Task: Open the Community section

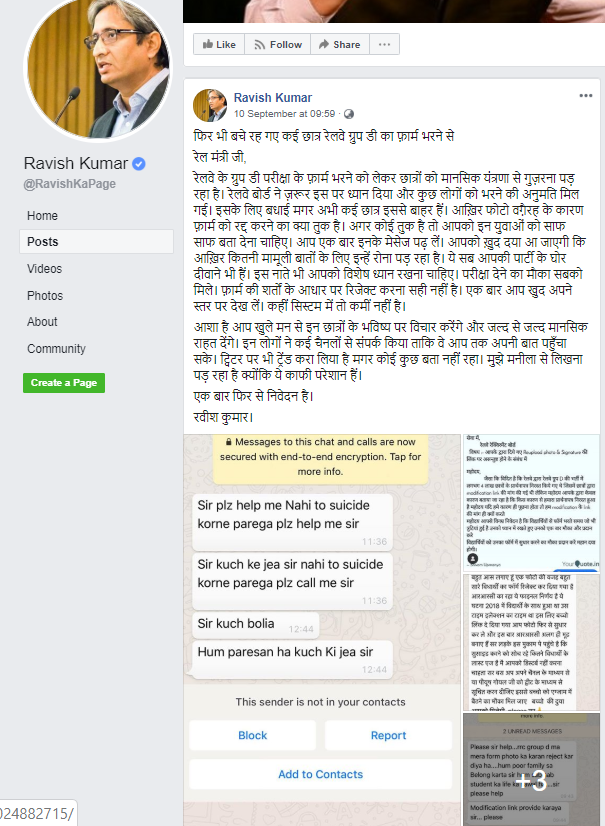Action: tap(56, 349)
